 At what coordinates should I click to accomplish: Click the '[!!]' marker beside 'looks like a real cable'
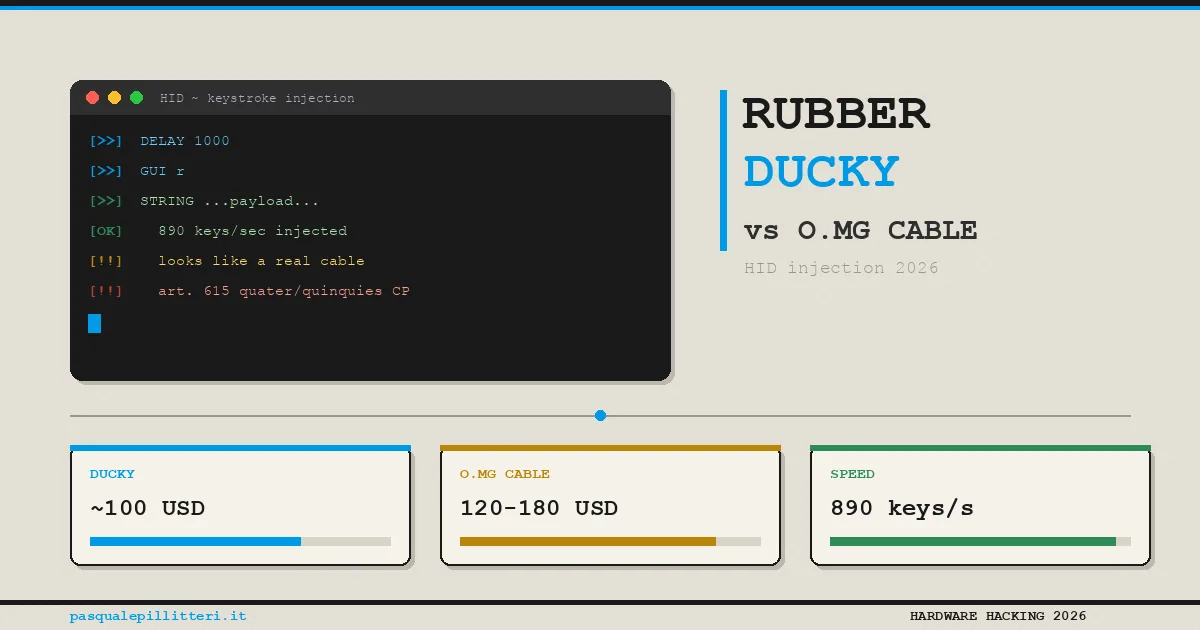pyautogui.click(x=106, y=261)
